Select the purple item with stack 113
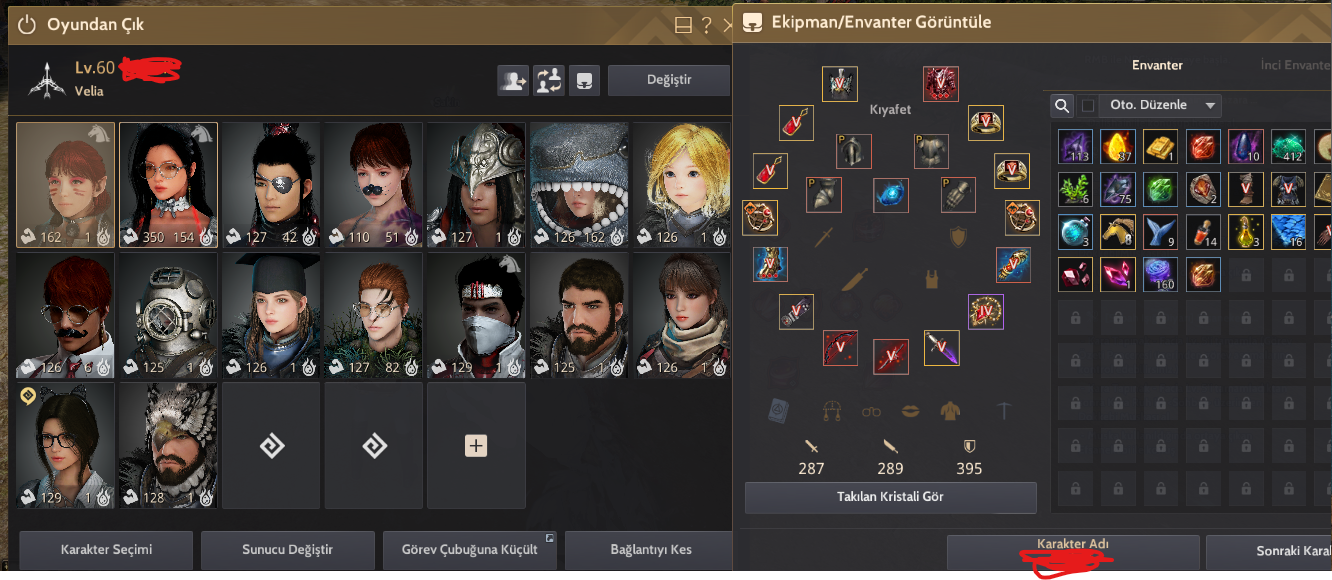Image resolution: width=1332 pixels, height=580 pixels. [x=1076, y=147]
